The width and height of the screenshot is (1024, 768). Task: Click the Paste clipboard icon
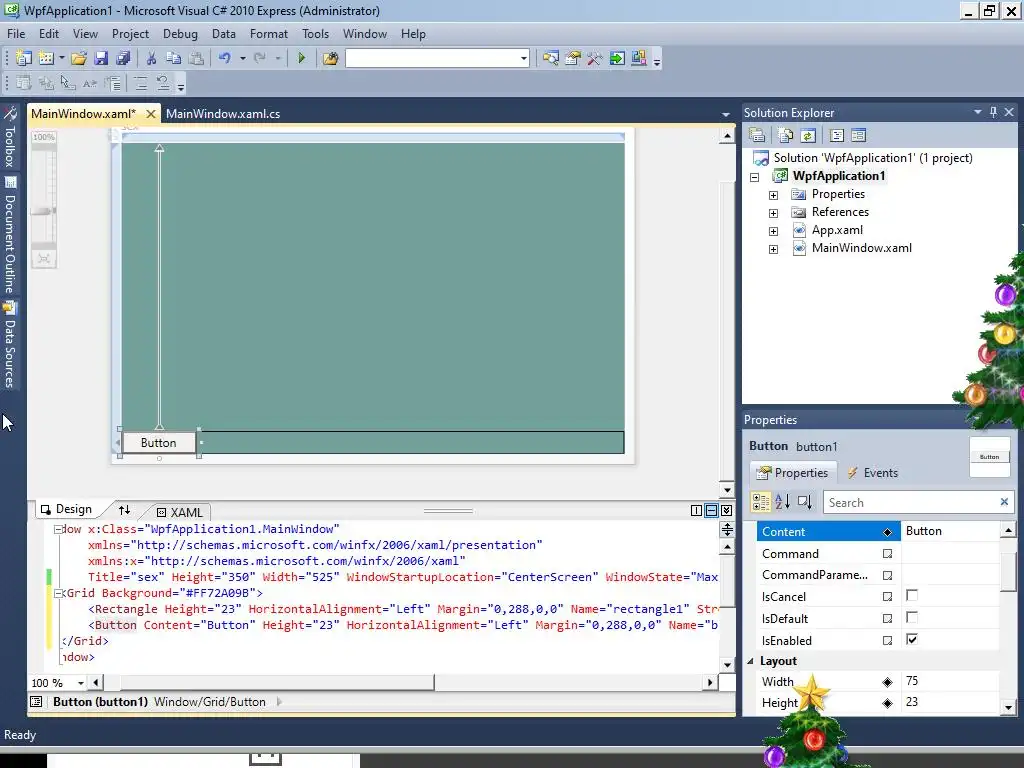pos(196,58)
